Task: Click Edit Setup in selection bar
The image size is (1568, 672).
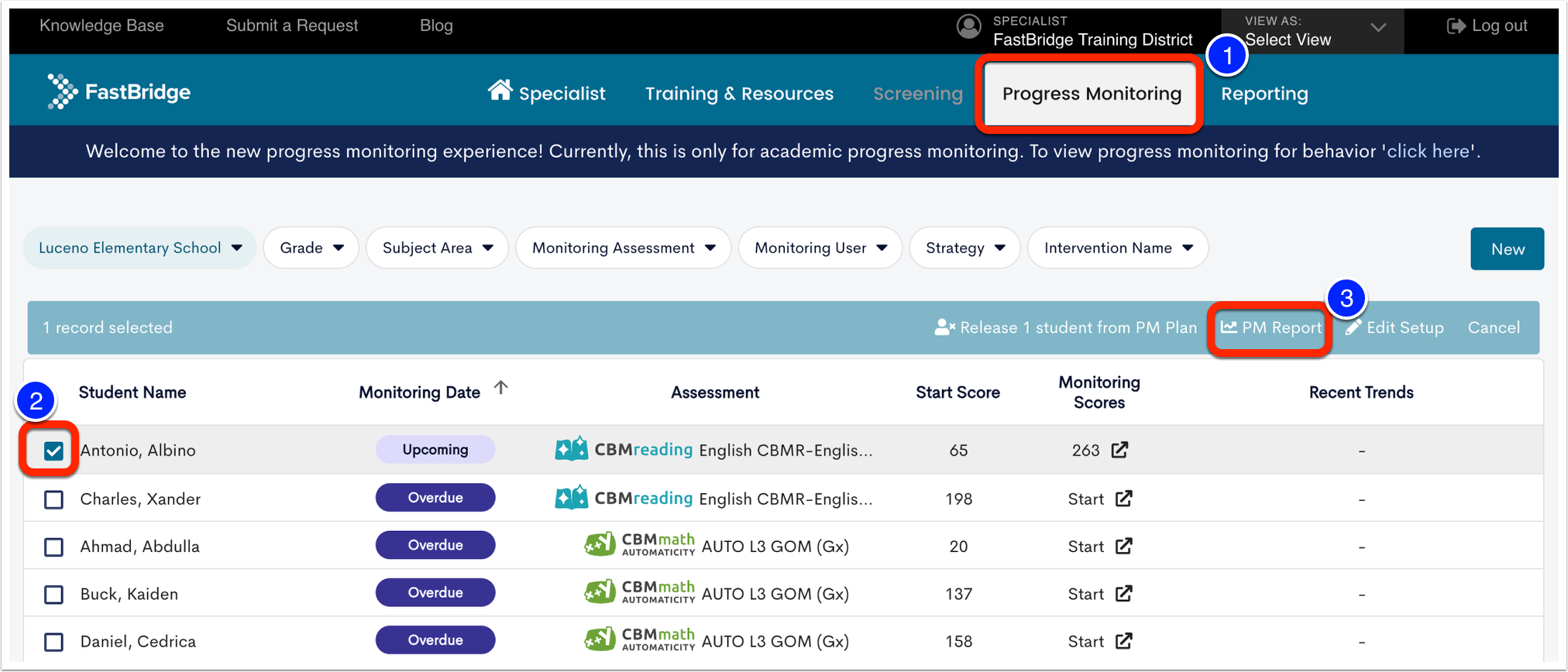Action: [x=1394, y=327]
